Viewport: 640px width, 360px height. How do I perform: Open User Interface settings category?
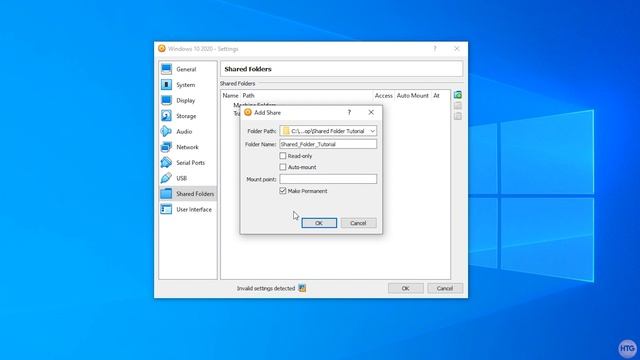click(187, 209)
